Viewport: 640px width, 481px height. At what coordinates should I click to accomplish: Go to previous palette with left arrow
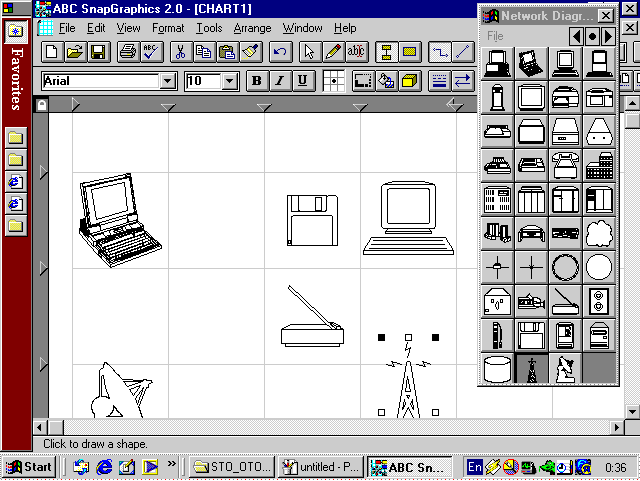tap(576, 36)
